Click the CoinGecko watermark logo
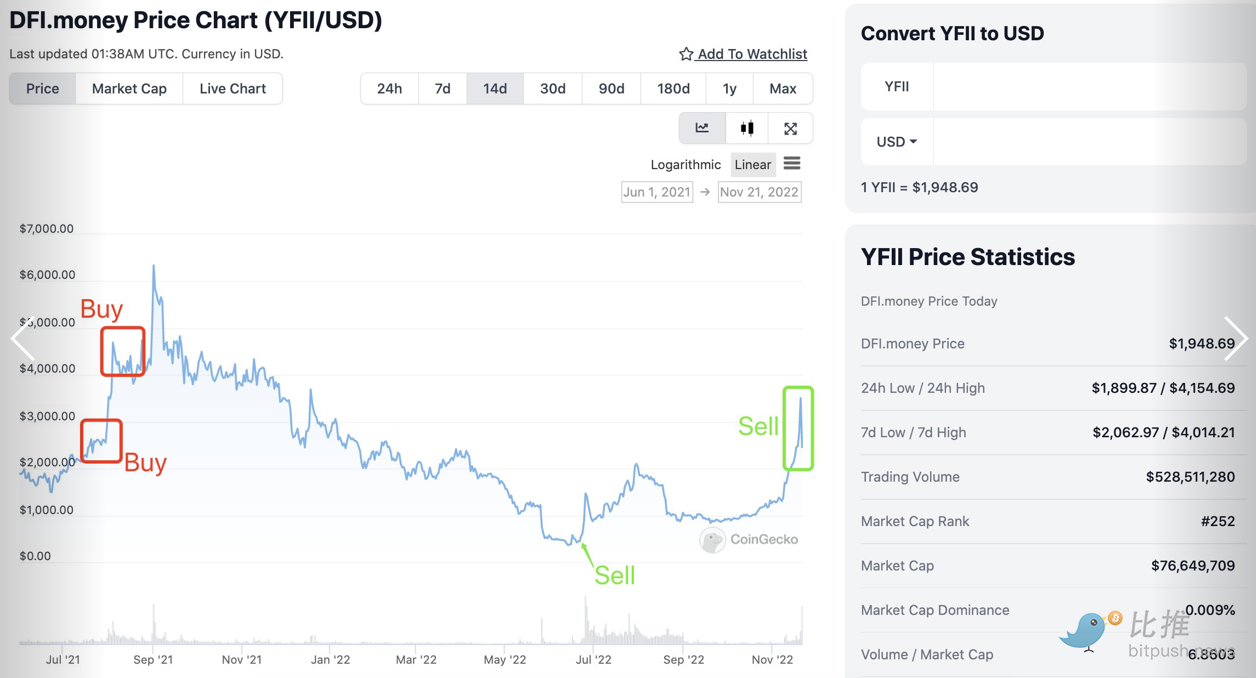 [712, 540]
